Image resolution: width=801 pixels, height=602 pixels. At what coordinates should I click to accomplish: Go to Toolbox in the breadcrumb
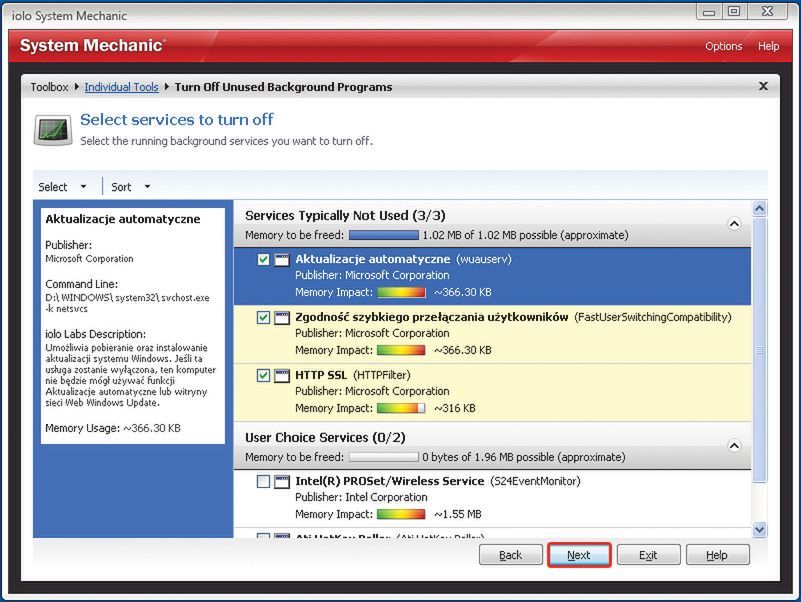coord(49,87)
